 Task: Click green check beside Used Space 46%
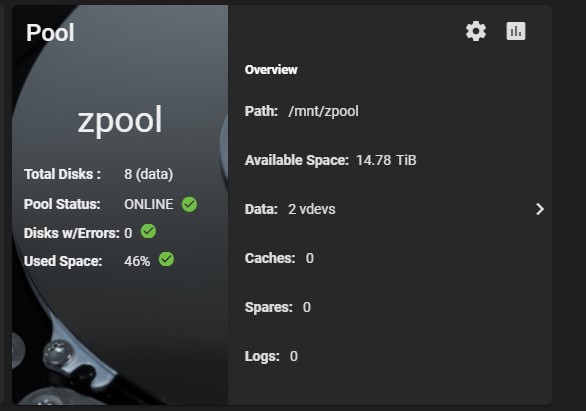(166, 259)
